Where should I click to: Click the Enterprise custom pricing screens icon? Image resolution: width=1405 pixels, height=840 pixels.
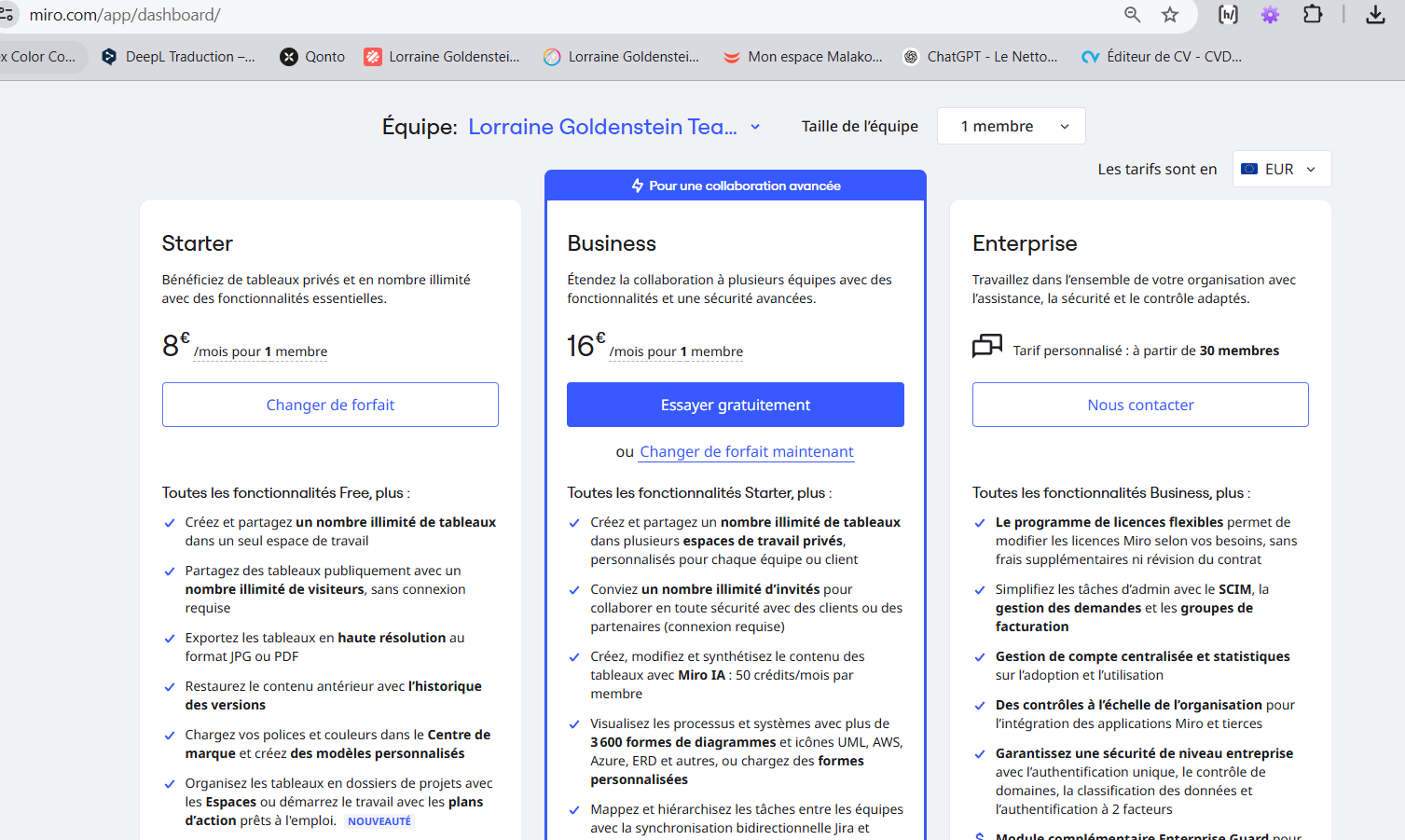coord(987,346)
